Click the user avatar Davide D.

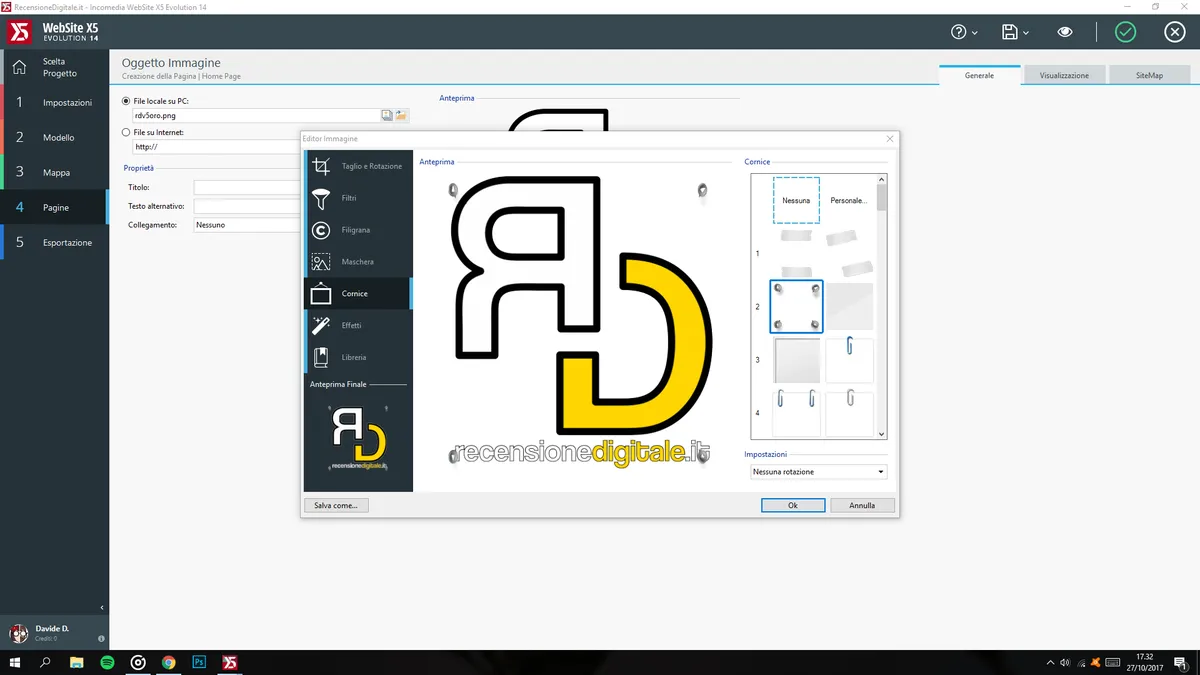18,633
